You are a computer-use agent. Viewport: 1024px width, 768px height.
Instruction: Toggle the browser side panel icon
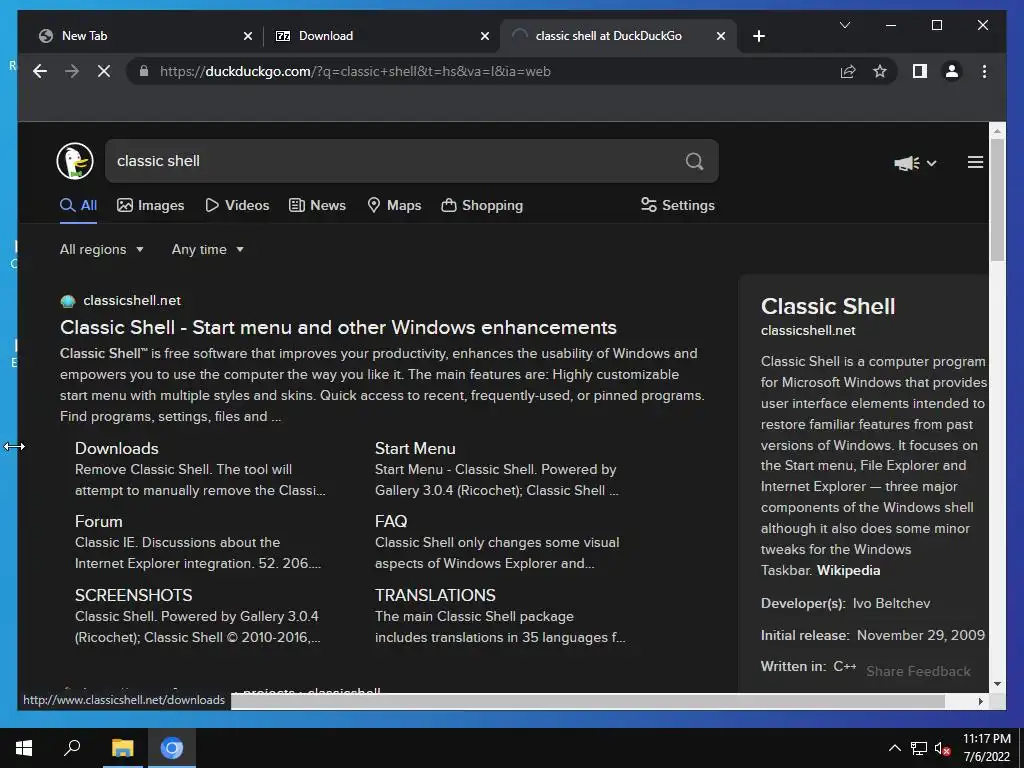920,71
